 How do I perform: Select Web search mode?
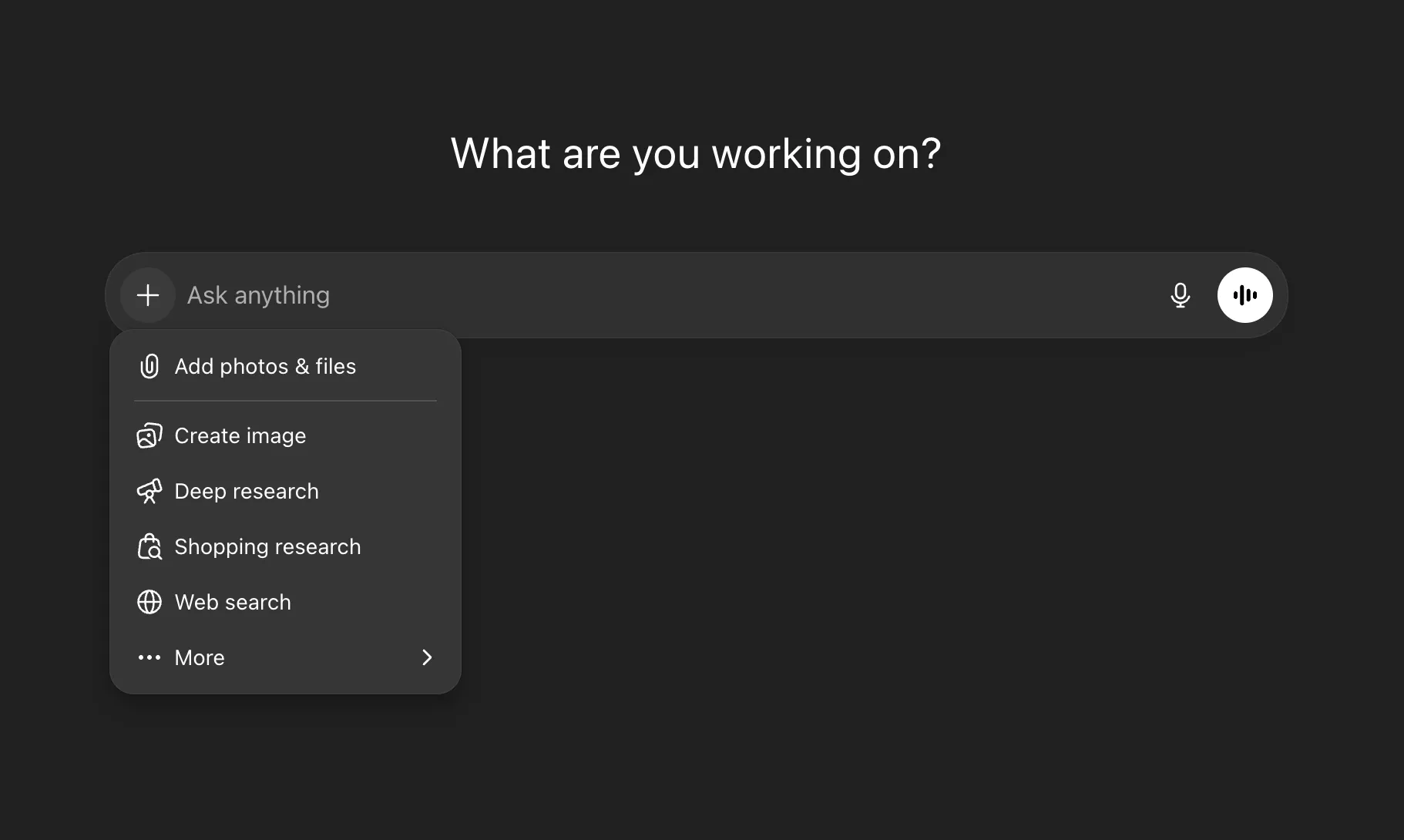(x=233, y=602)
